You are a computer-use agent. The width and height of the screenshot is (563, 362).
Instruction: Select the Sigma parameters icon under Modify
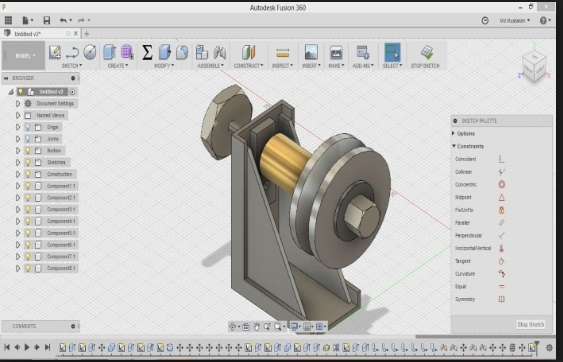point(147,52)
